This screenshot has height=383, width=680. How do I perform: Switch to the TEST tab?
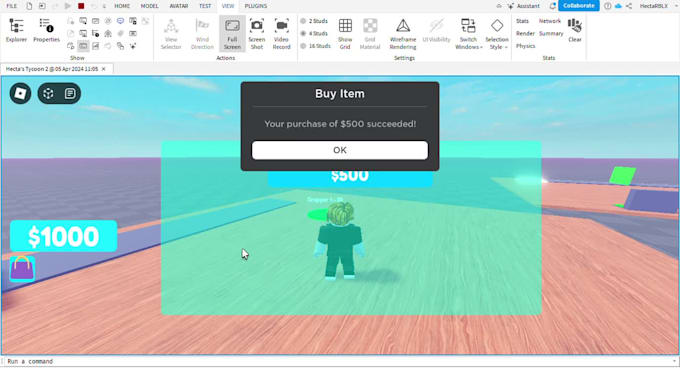(x=205, y=6)
